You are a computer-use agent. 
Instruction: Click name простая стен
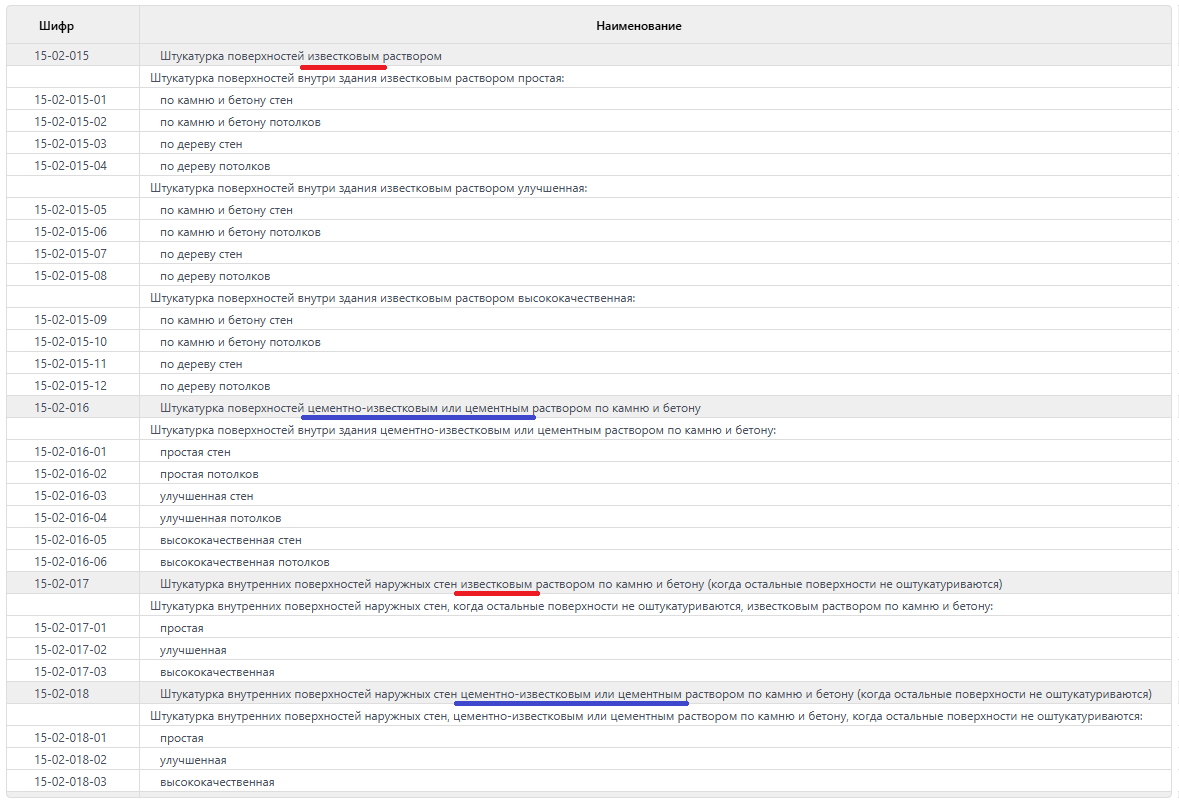coord(195,452)
